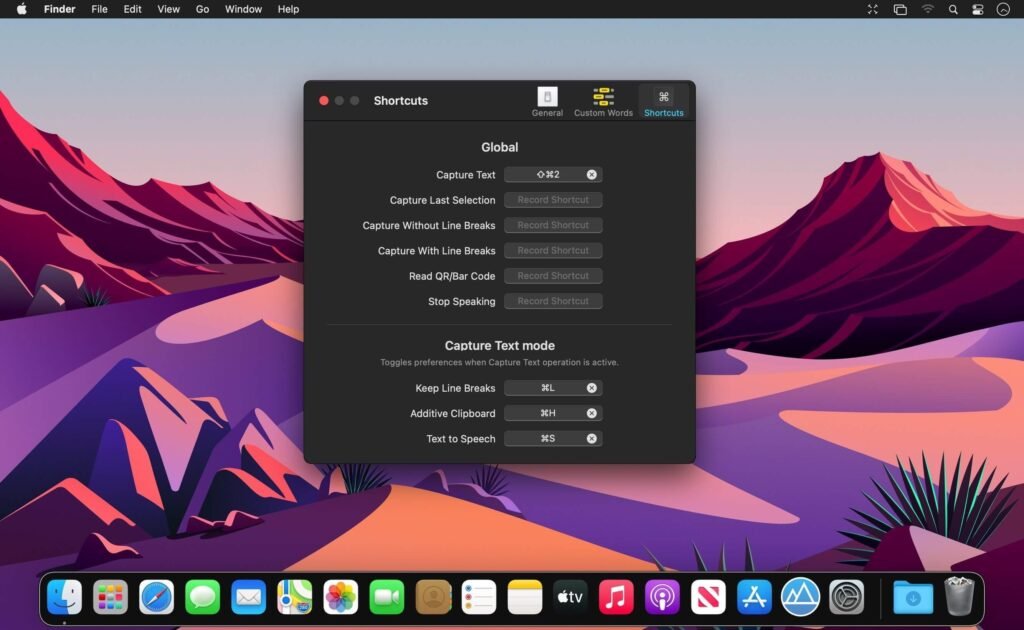
Task: Clear the Text to Speech shortcut
Action: point(590,438)
